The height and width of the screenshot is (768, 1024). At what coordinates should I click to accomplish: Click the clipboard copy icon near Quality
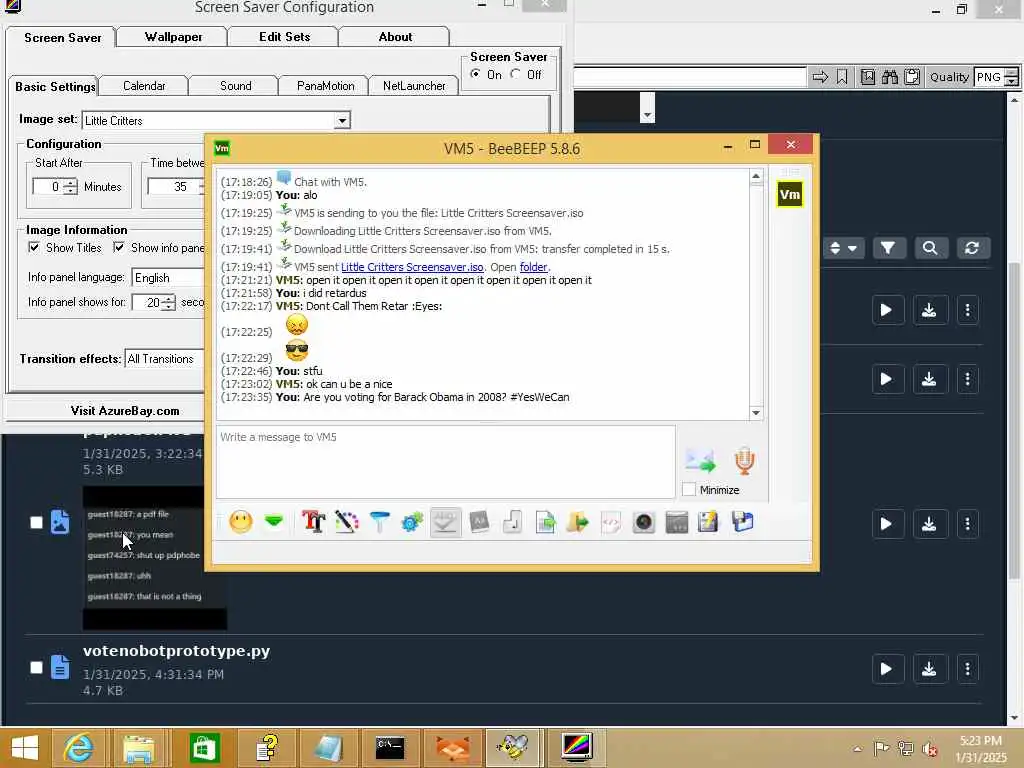pyautogui.click(x=912, y=77)
